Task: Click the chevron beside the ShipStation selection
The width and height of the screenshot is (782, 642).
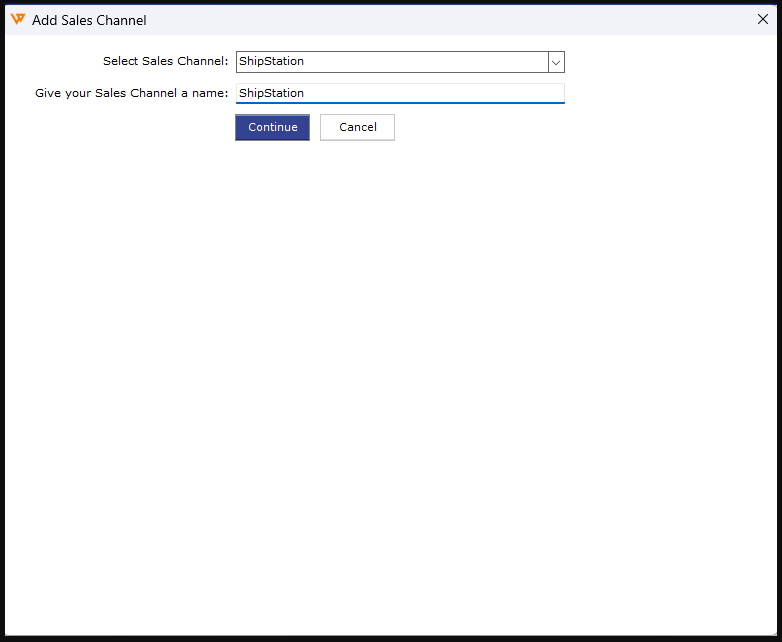Action: pos(556,62)
